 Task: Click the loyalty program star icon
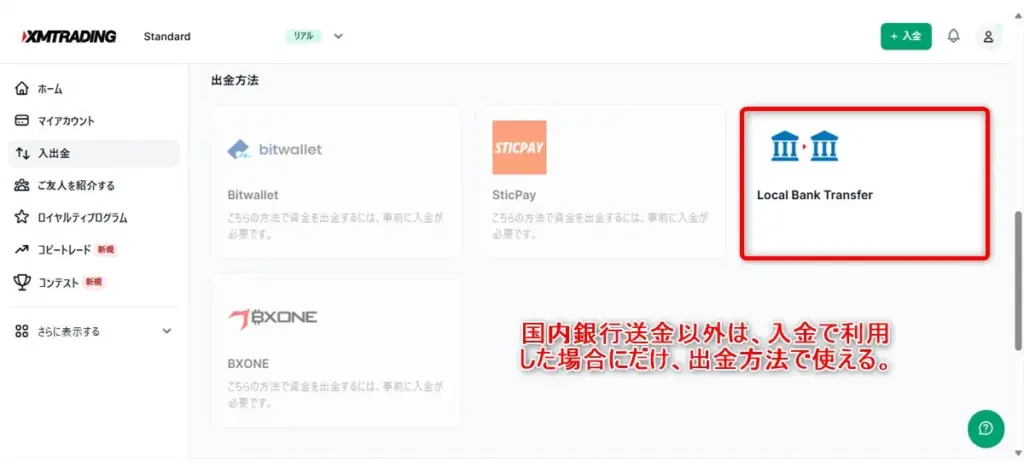click(x=22, y=217)
